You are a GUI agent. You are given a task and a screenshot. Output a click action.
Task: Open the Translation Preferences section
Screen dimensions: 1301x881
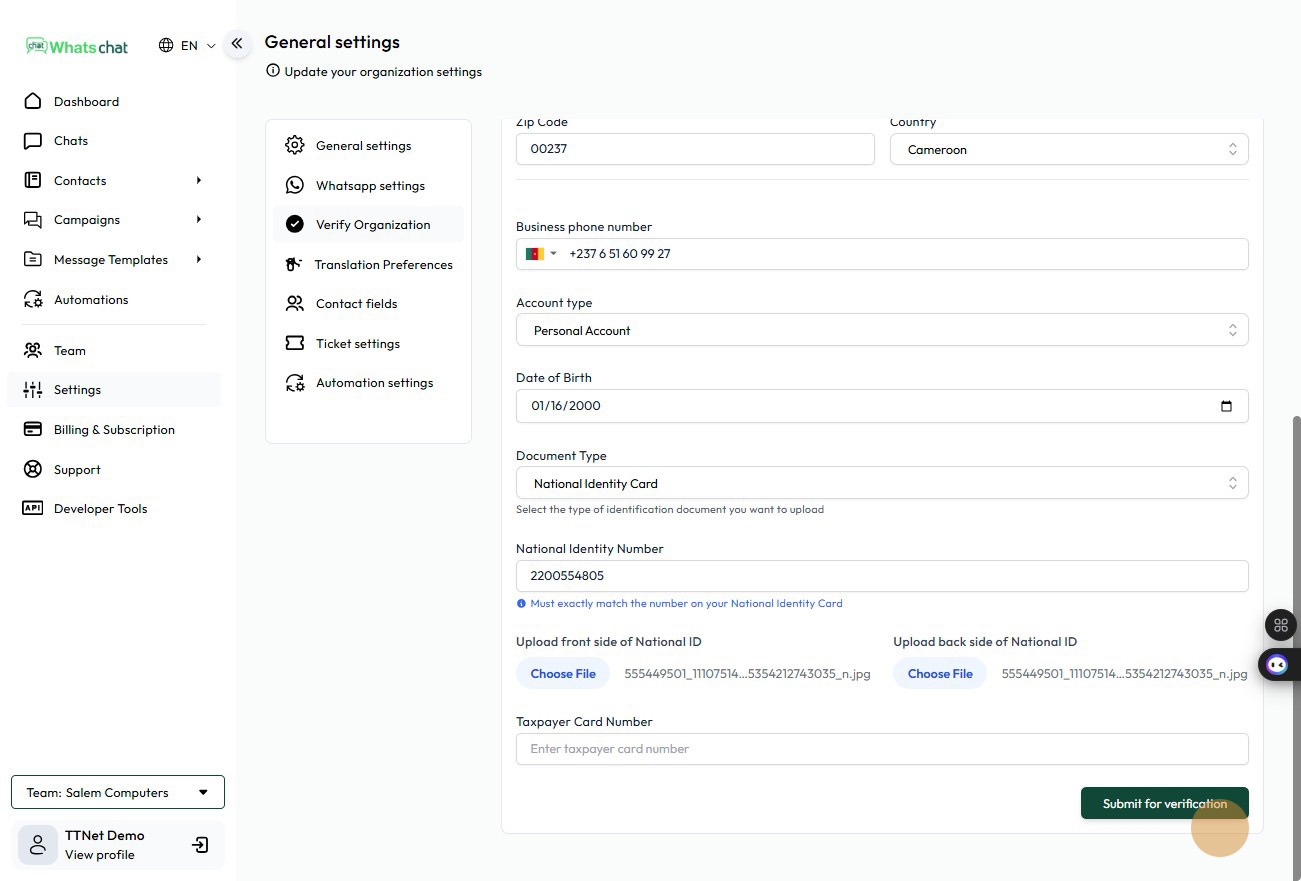(x=383, y=265)
